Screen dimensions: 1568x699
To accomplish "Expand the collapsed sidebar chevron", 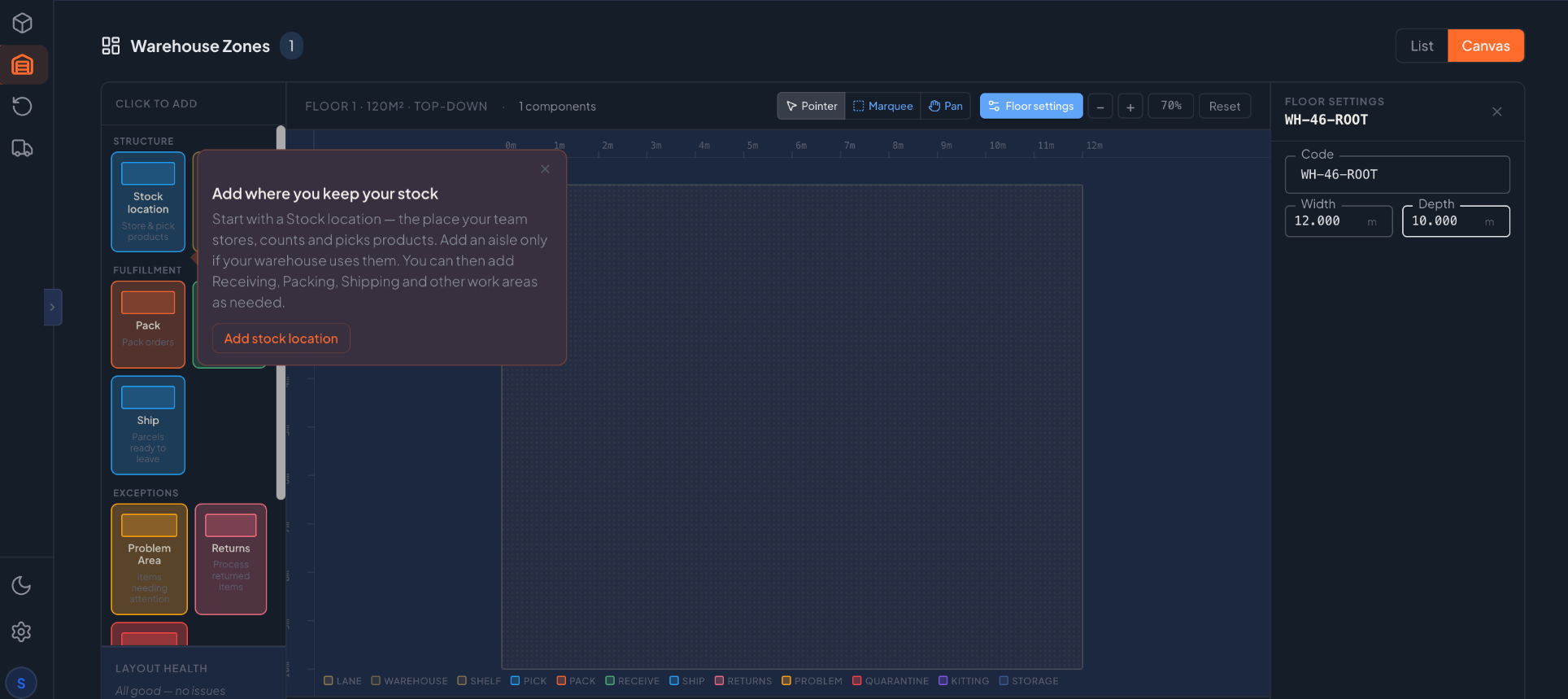I will [53, 307].
